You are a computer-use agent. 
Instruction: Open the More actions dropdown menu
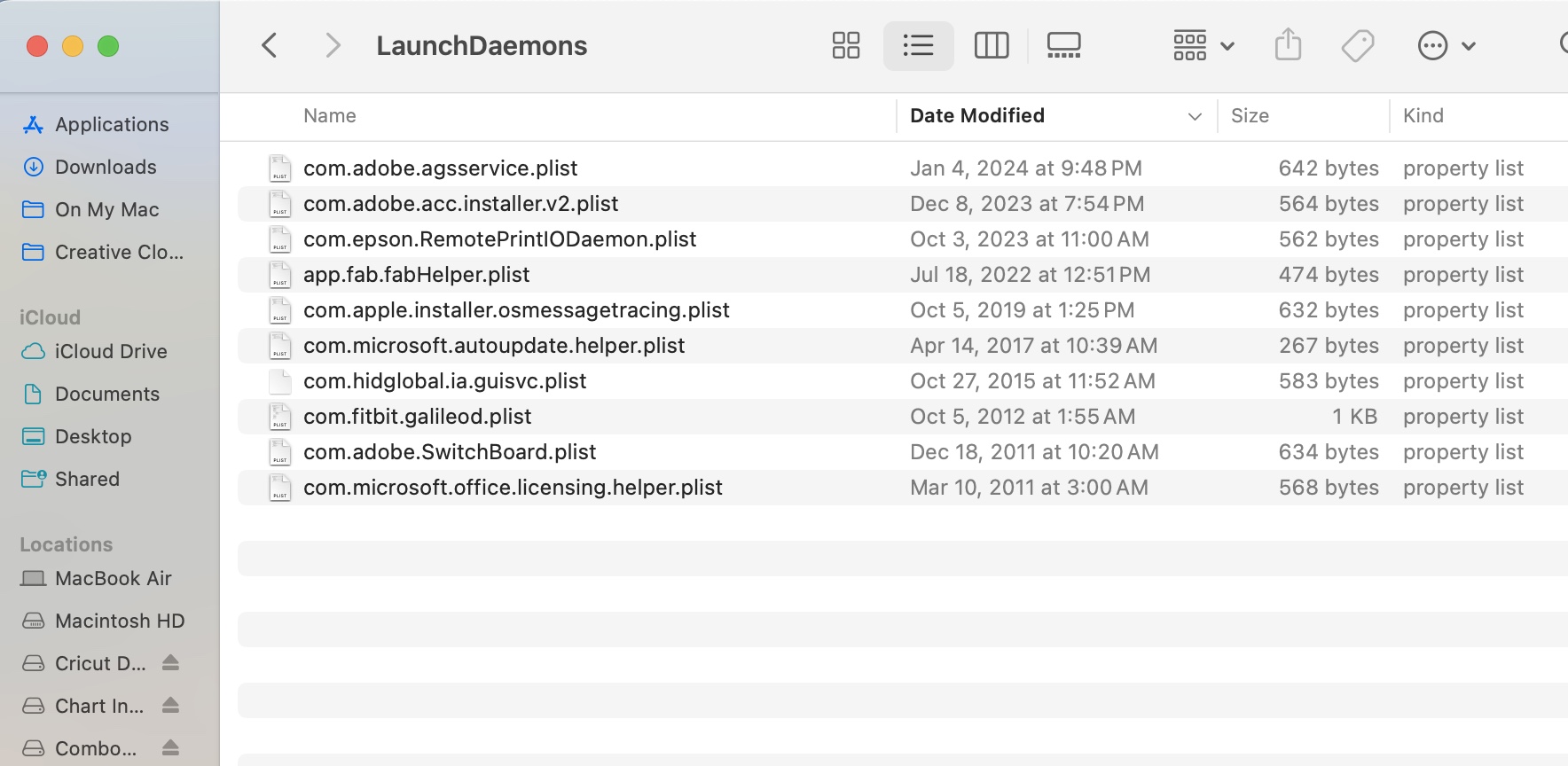1446,45
